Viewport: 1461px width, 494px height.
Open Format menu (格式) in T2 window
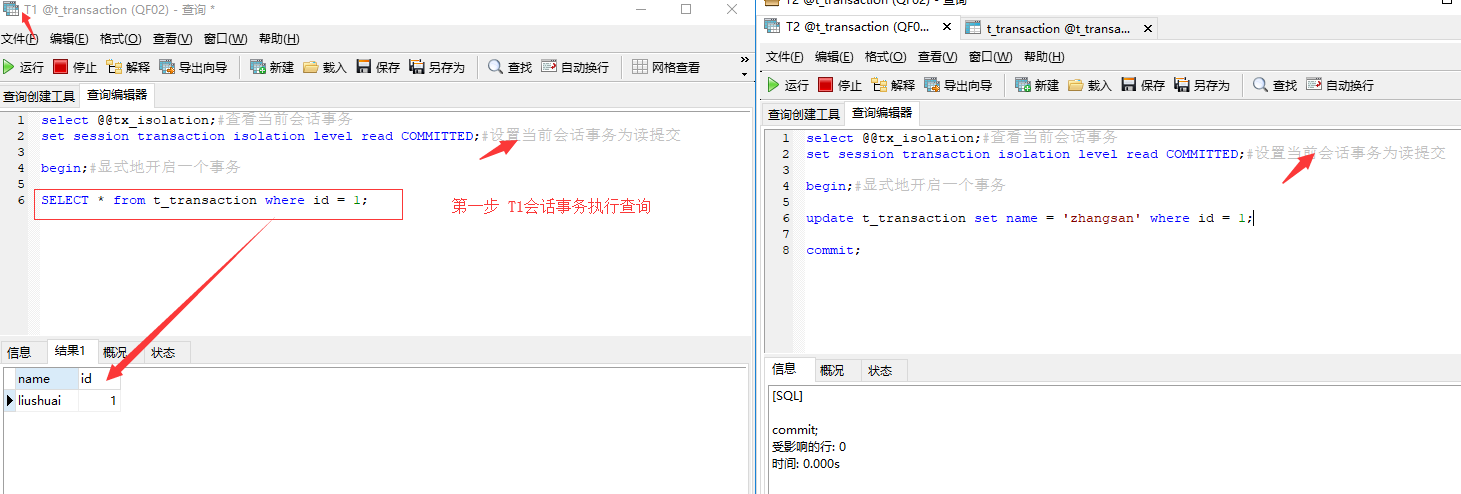pos(885,57)
